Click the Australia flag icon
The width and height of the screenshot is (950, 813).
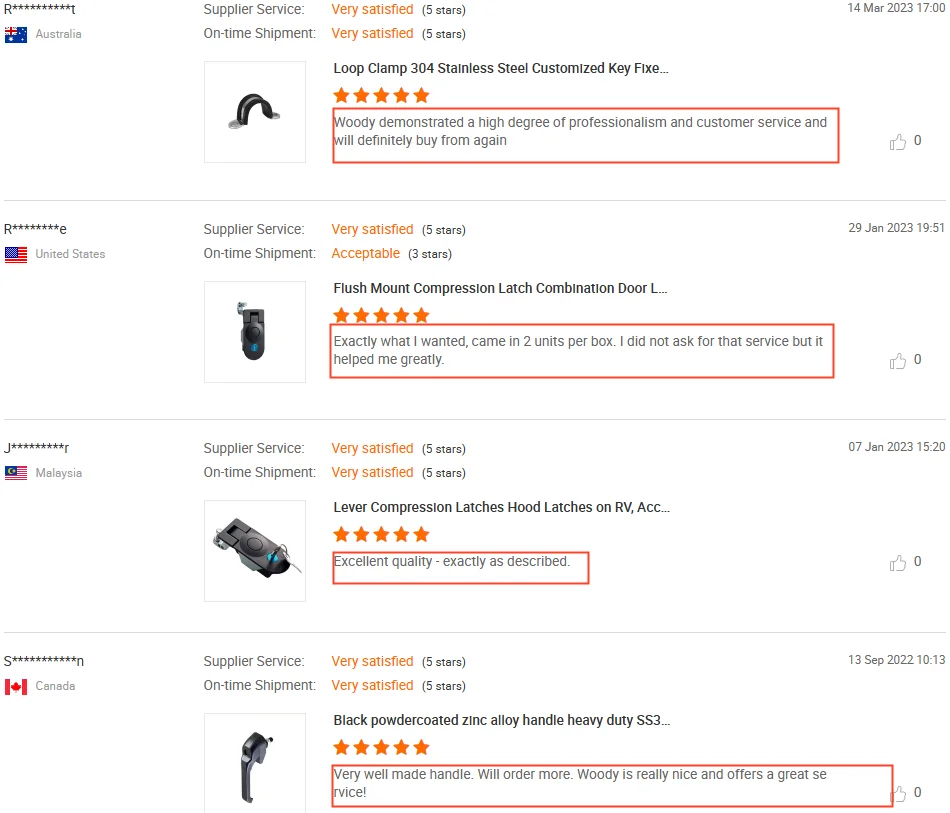(x=16, y=35)
